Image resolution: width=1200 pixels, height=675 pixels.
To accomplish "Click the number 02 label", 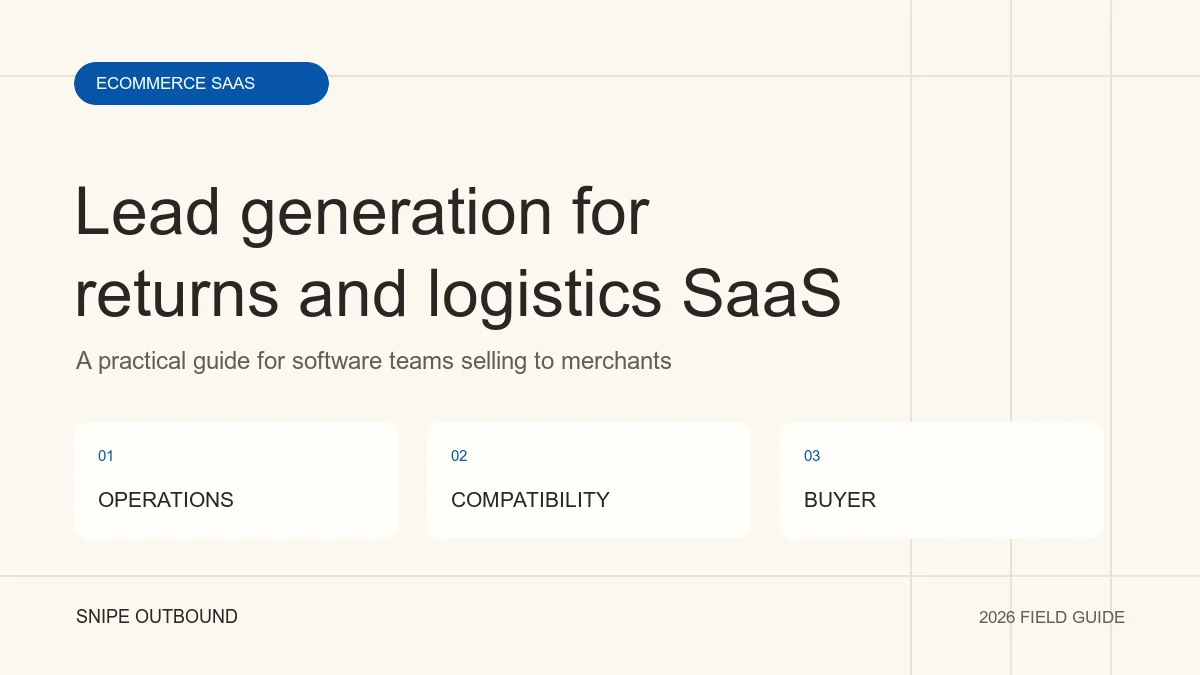I will (x=459, y=456).
